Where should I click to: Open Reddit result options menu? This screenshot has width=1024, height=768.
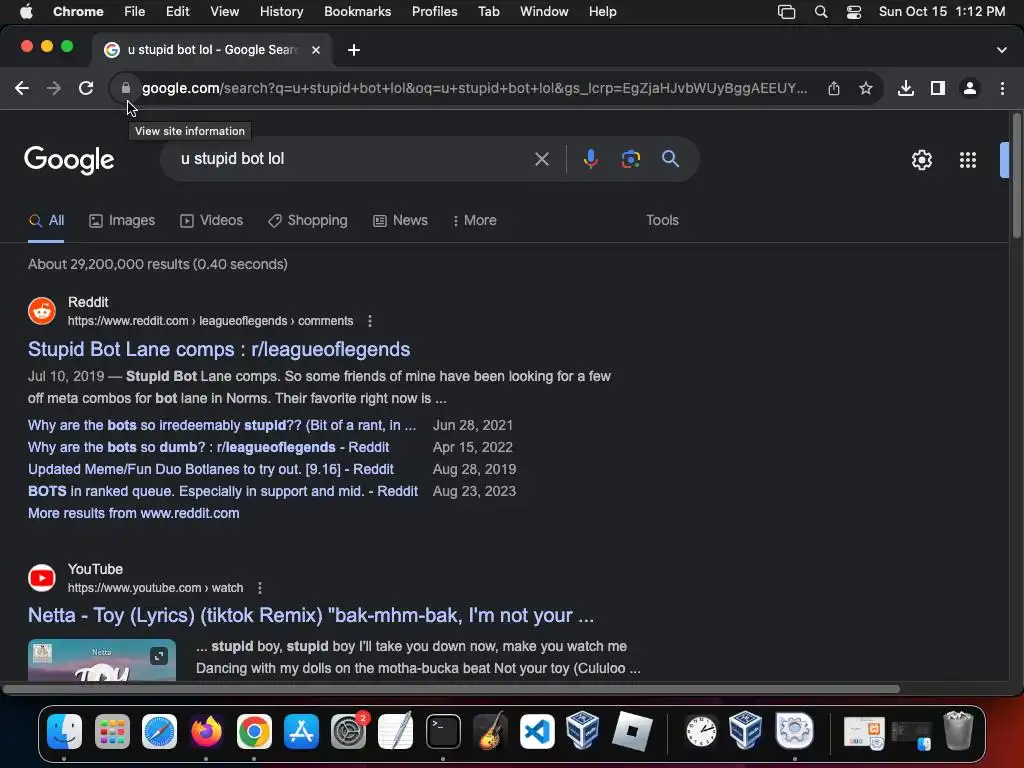coord(370,321)
